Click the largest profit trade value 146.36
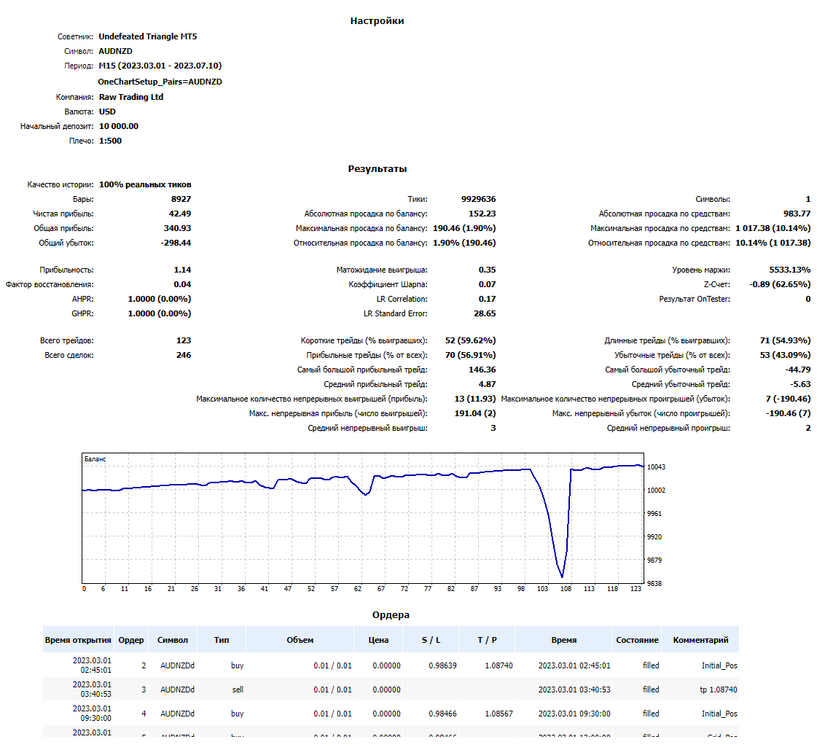The height and width of the screenshot is (750, 817). click(x=482, y=370)
